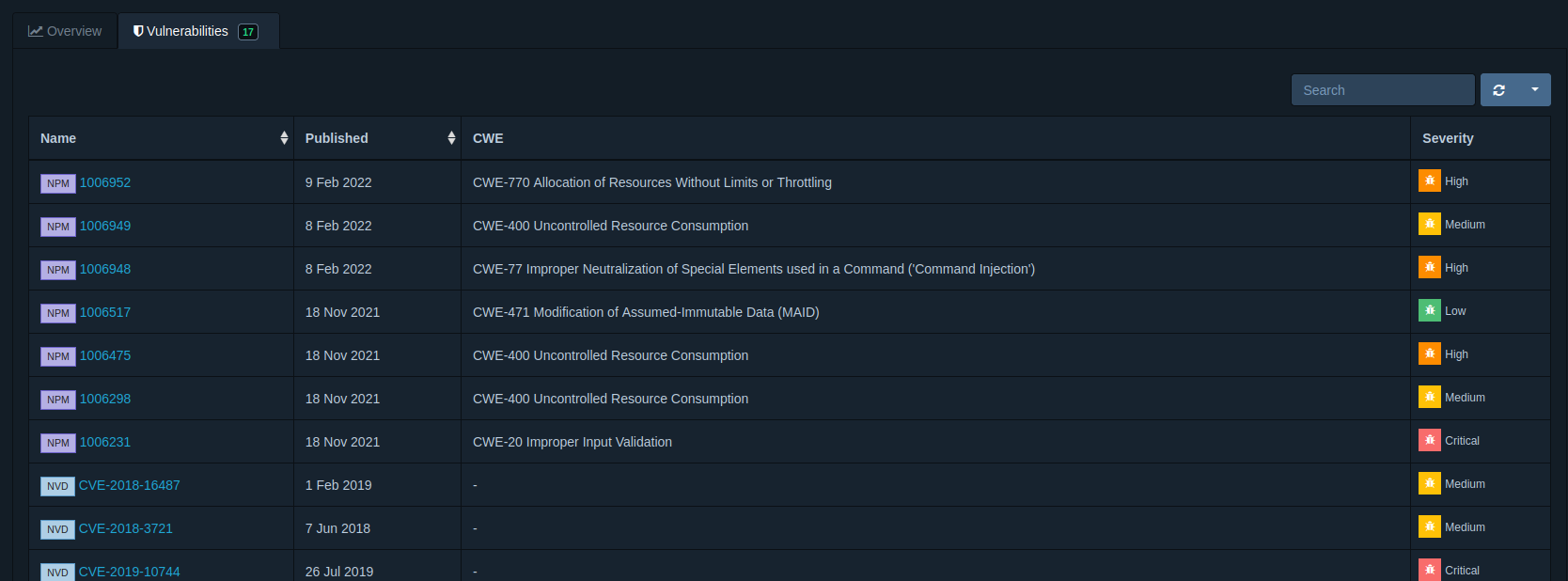Click the refresh table icon button
Screen dimensions: 1568x581
point(1498,90)
